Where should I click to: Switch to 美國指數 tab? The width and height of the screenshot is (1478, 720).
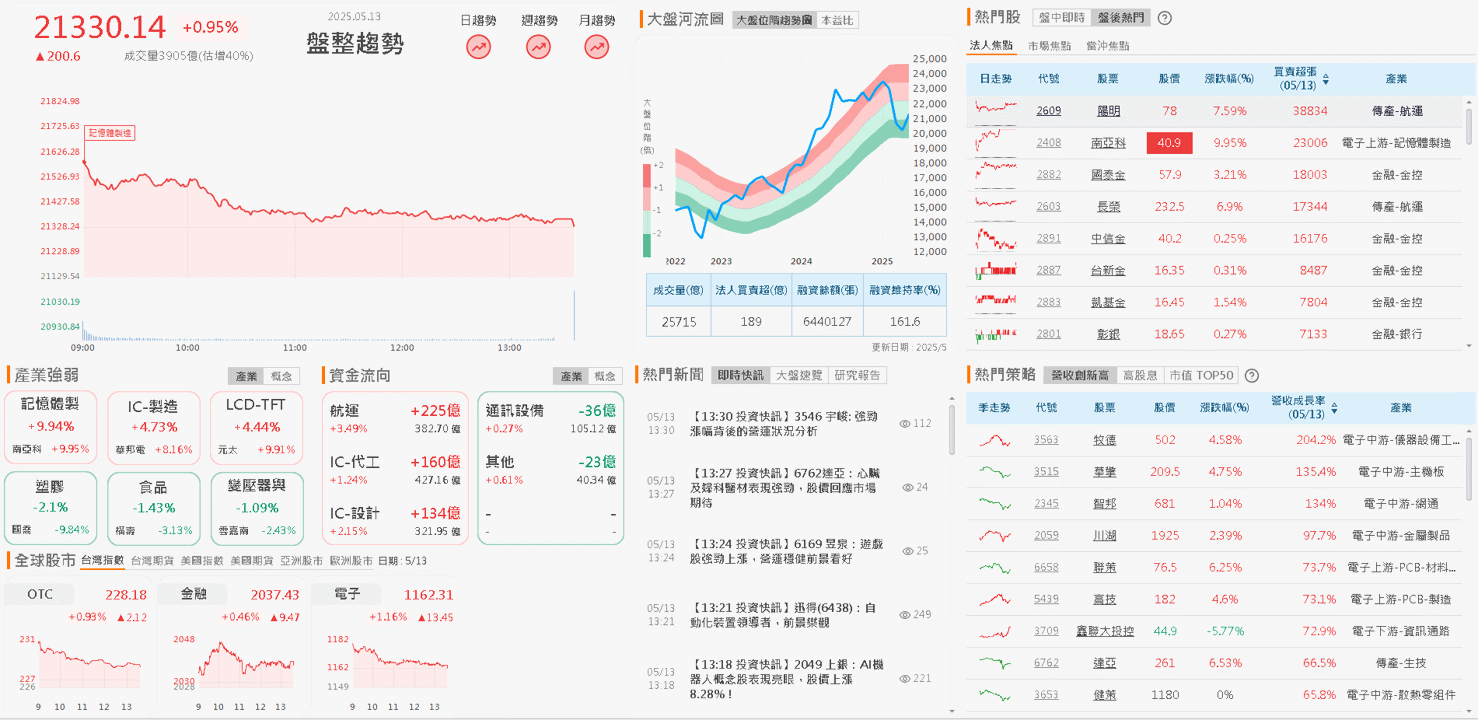coord(202,561)
